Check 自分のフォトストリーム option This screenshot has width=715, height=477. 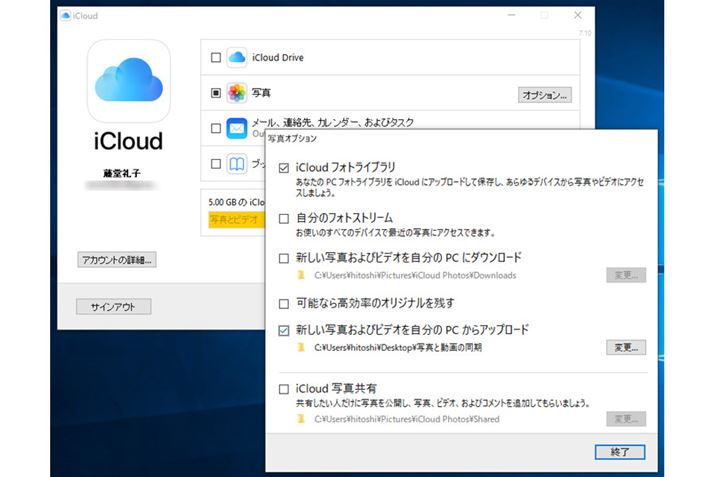point(284,219)
